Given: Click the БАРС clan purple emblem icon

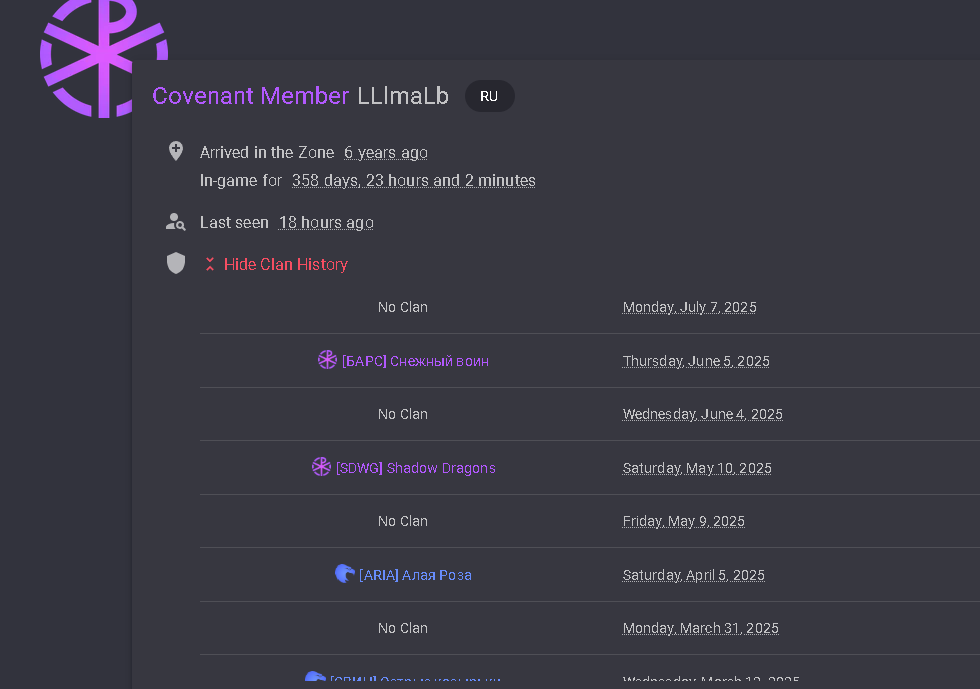Looking at the screenshot, I should pyautogui.click(x=328, y=360).
